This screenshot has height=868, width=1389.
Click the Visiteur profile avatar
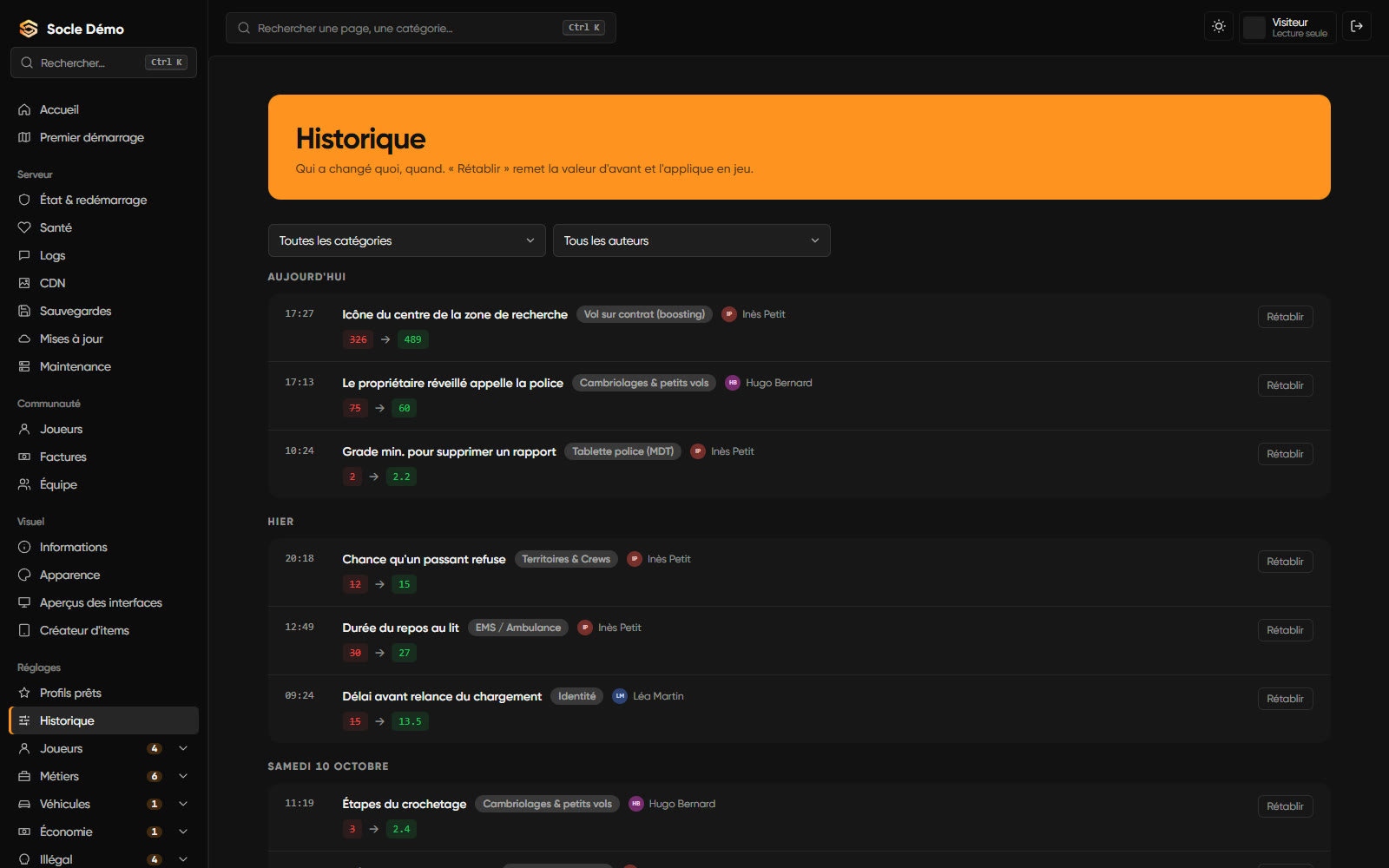[x=1254, y=28]
